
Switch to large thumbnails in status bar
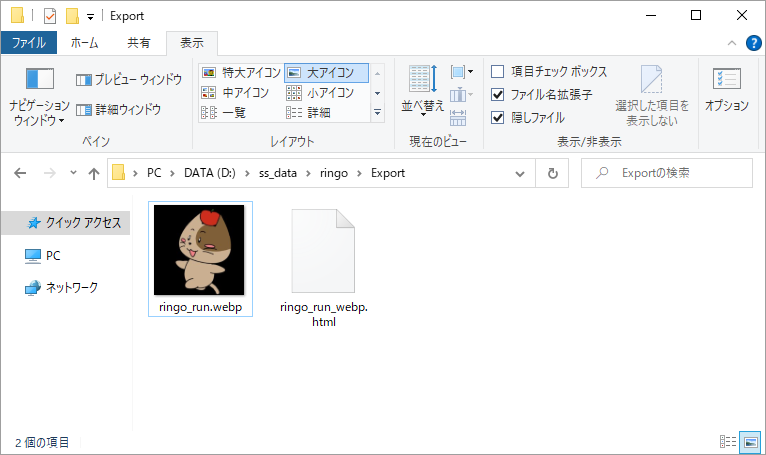pyautogui.click(x=750, y=442)
